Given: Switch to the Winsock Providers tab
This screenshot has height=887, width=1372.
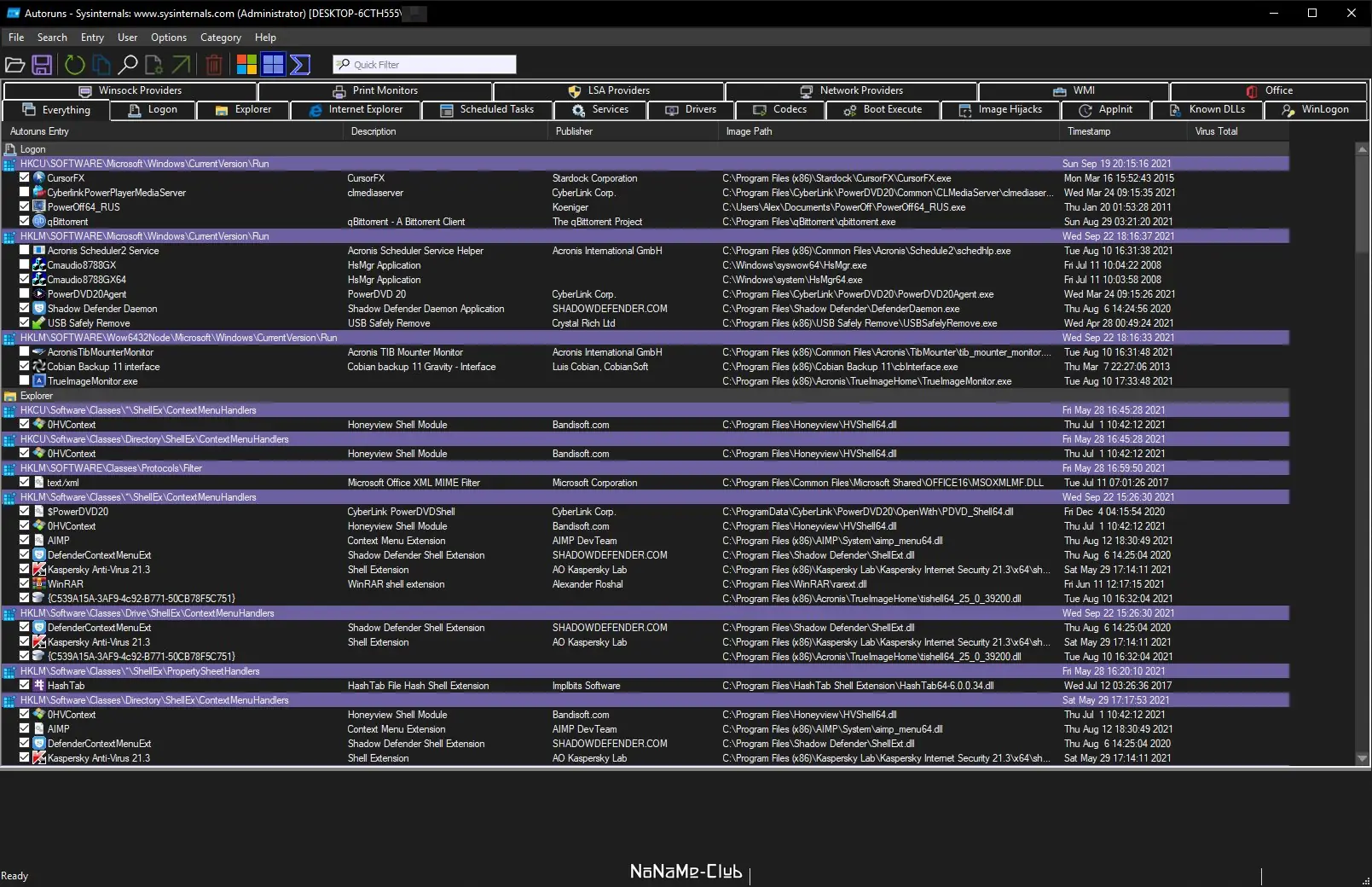Looking at the screenshot, I should (x=130, y=91).
